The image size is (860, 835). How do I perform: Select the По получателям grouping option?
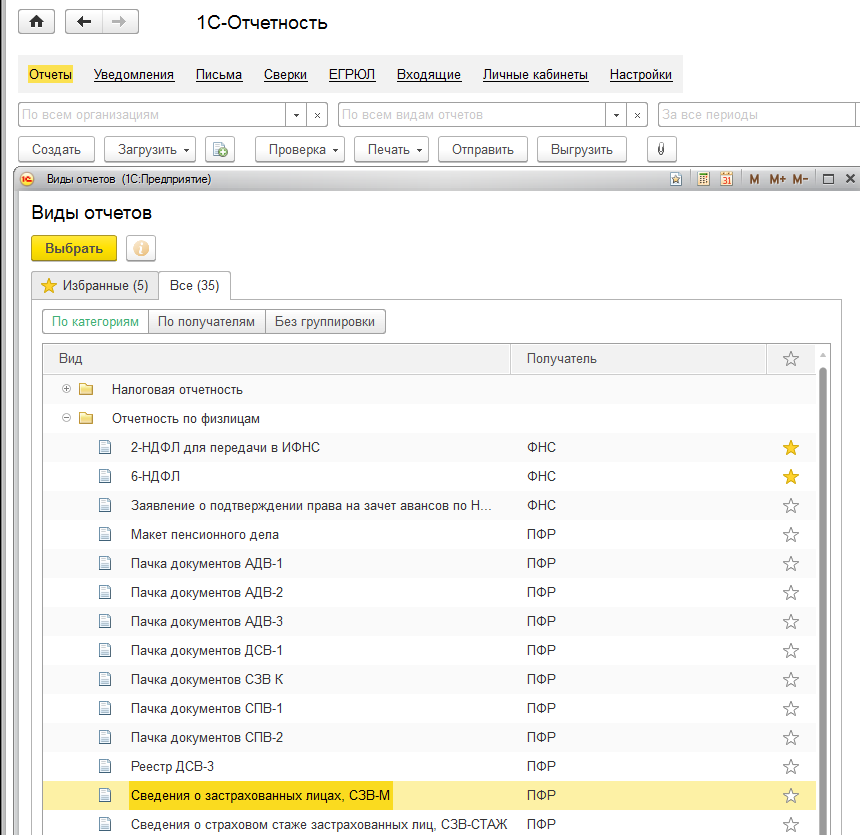click(207, 322)
